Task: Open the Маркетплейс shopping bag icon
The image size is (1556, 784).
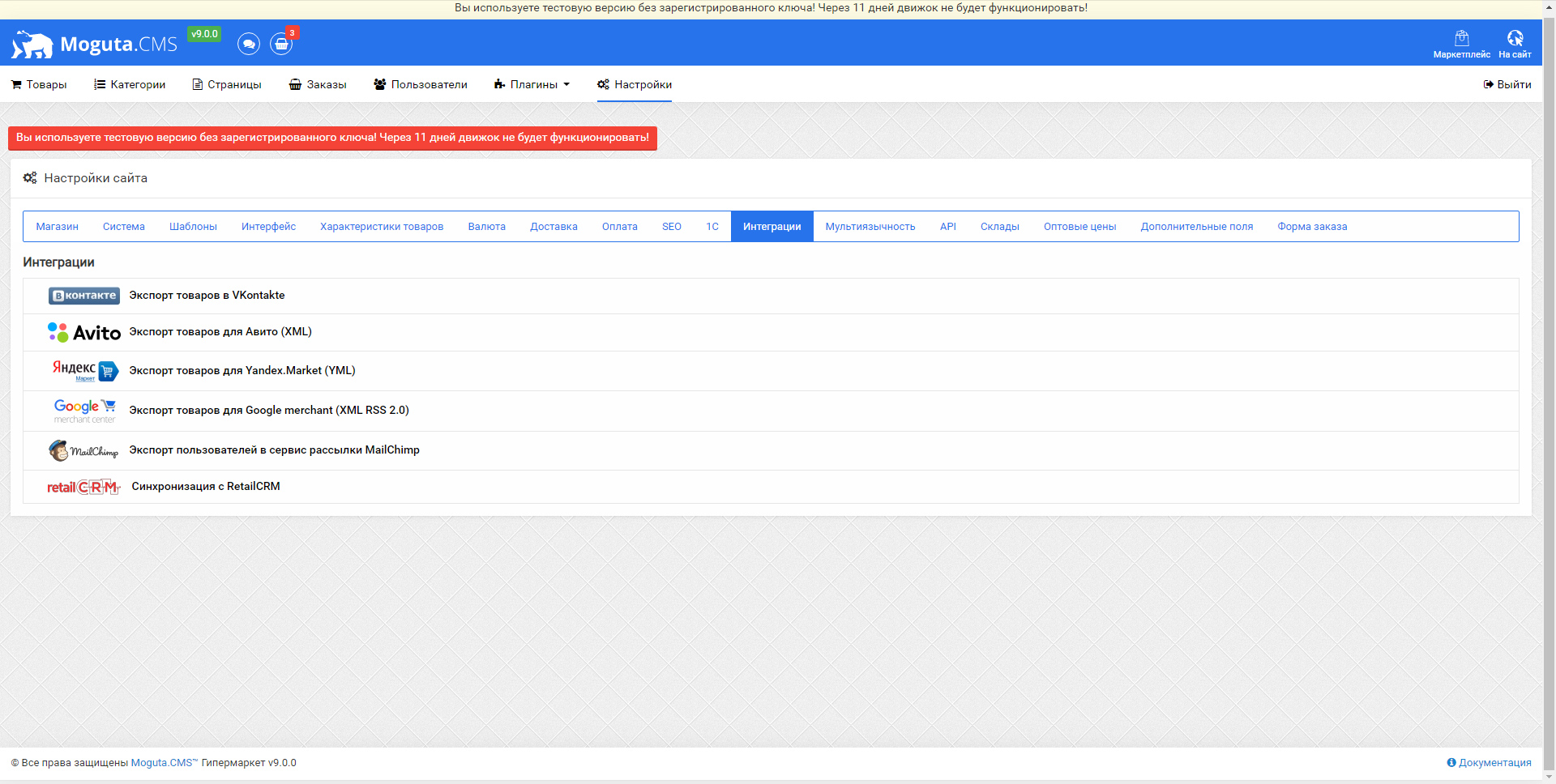Action: tap(1461, 38)
